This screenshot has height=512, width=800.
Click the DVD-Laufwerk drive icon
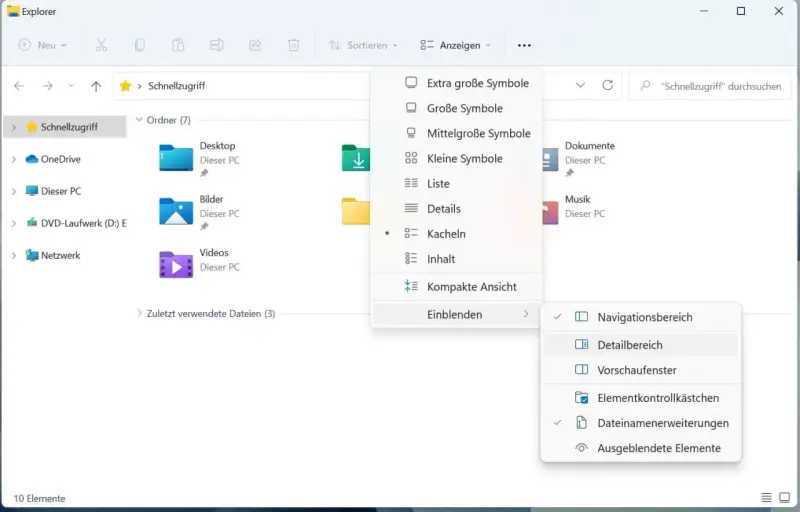click(x=32, y=223)
